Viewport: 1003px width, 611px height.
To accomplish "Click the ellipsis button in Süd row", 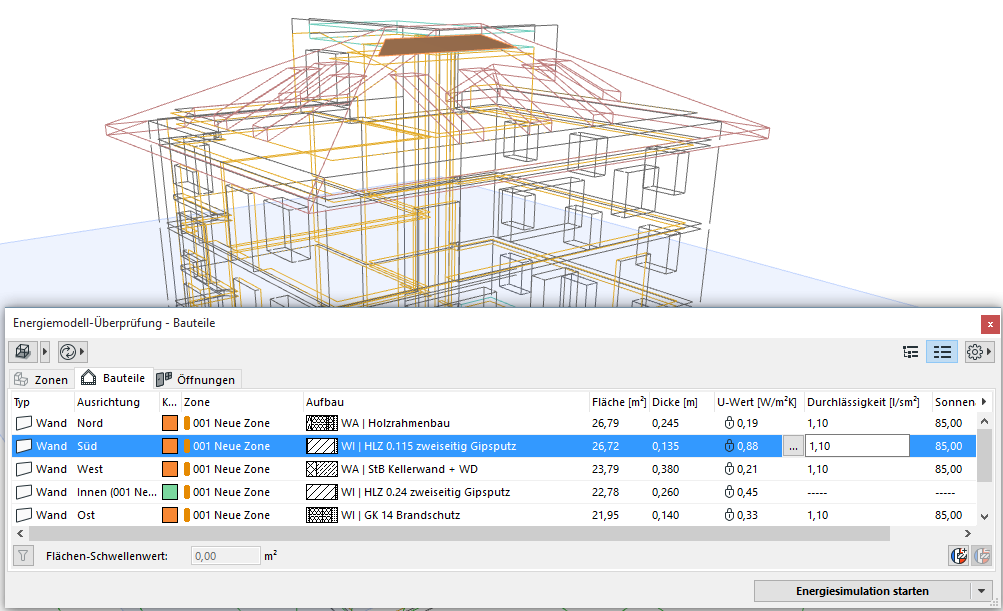I will coord(793,447).
